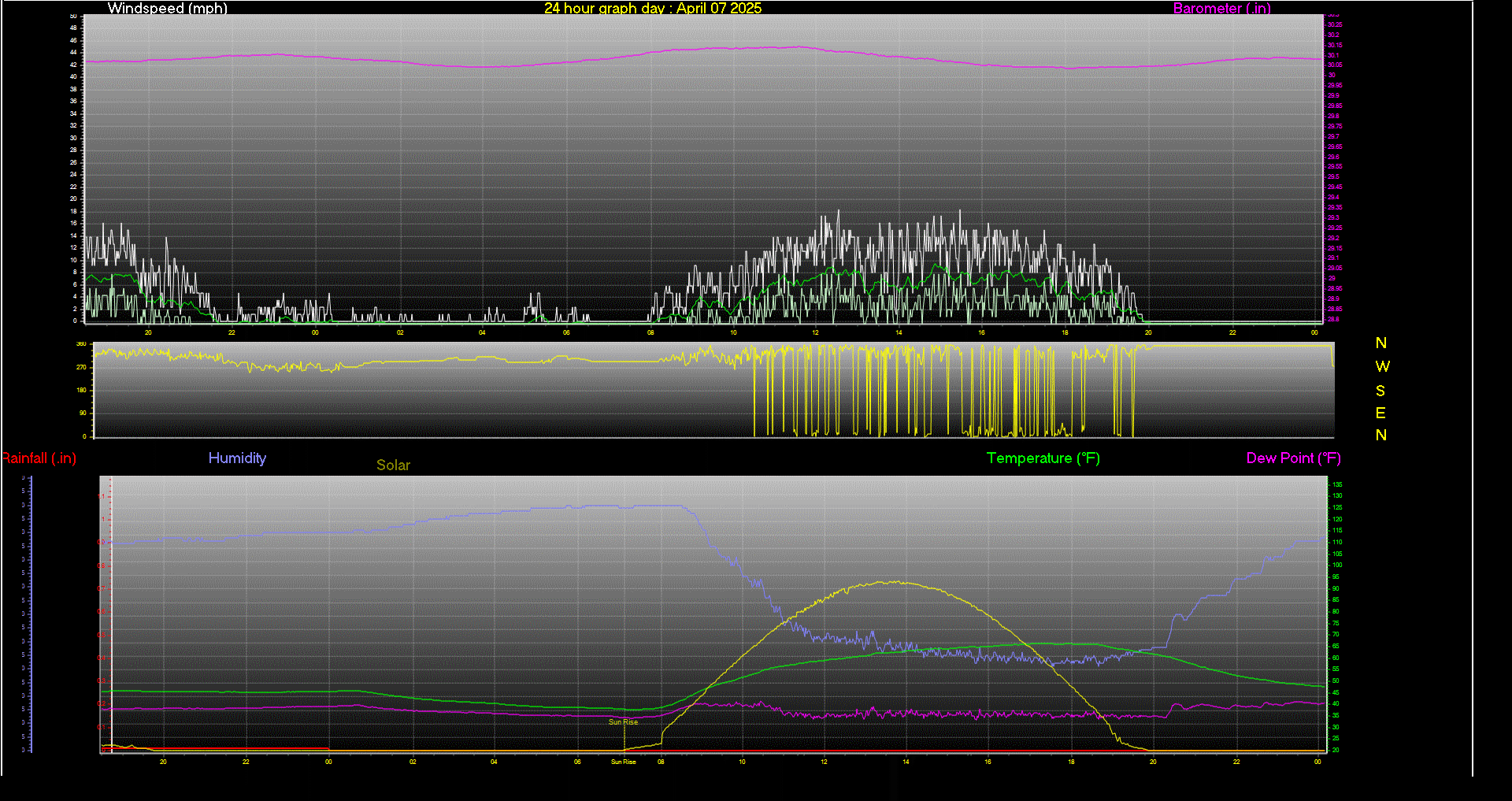The height and width of the screenshot is (801, 1512).
Task: Select the green Temperature (°F) label
Action: [x=1043, y=458]
